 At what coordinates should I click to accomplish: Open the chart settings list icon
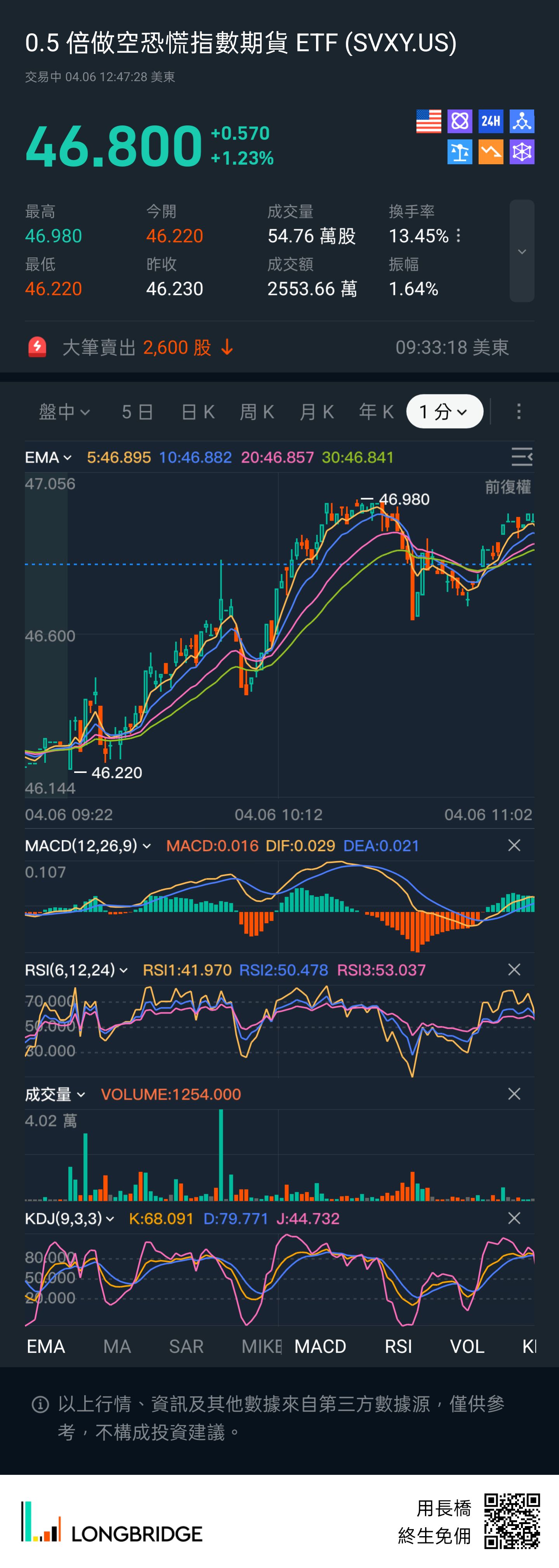coord(521,457)
